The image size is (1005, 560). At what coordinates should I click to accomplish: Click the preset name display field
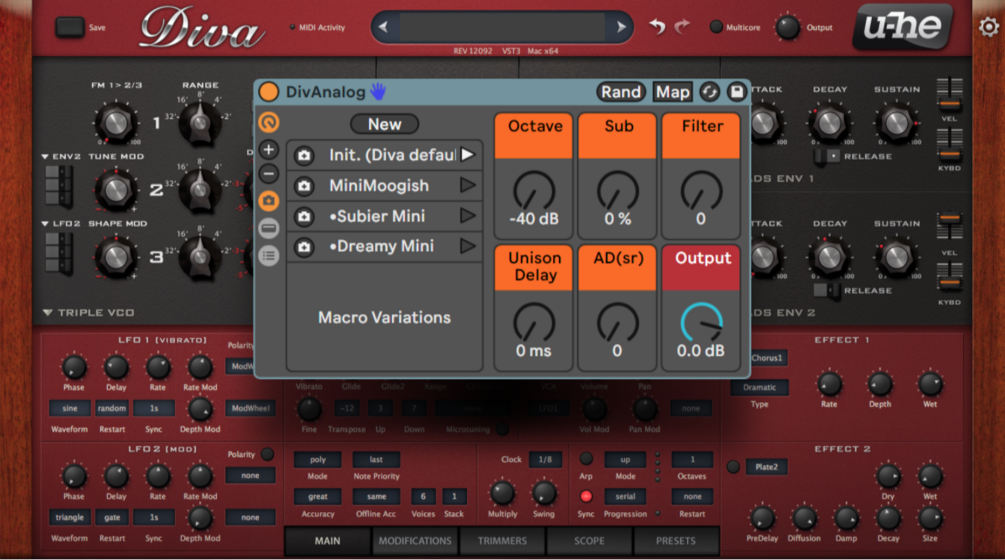pos(502,27)
